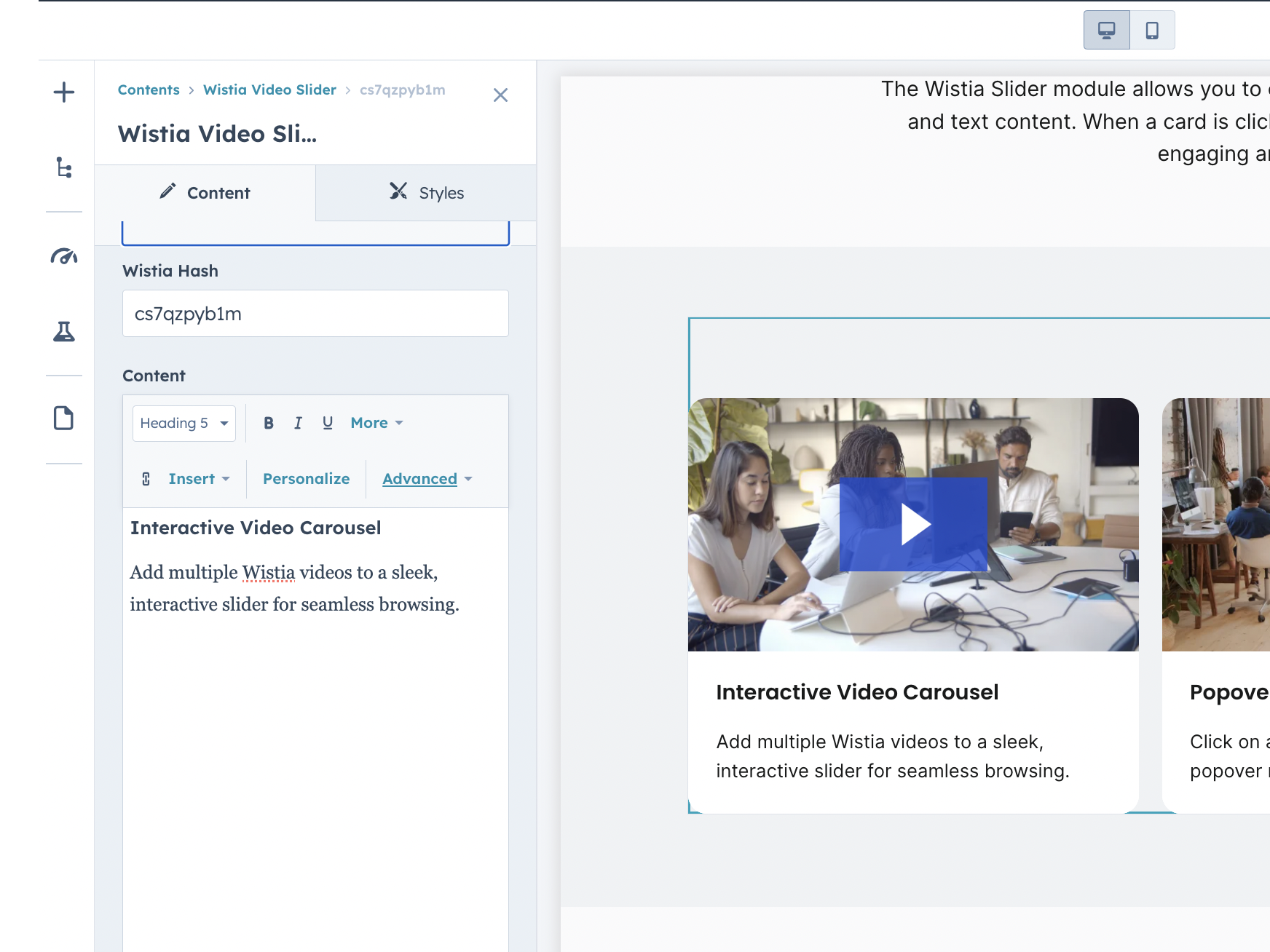This screenshot has height=952, width=1270.
Task: Open the test flask icon
Action: coord(64,332)
